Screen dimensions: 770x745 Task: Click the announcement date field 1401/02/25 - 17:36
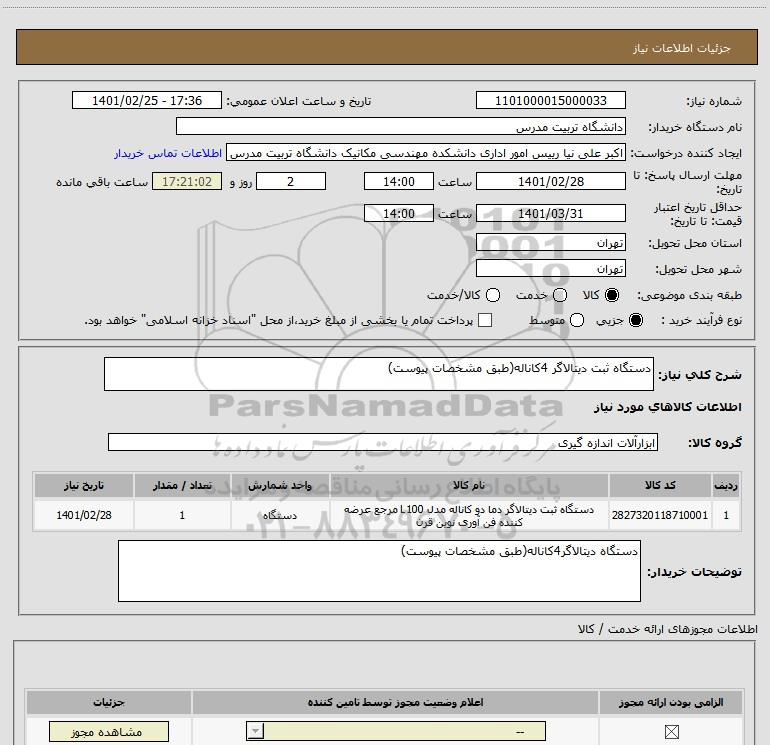[147, 100]
